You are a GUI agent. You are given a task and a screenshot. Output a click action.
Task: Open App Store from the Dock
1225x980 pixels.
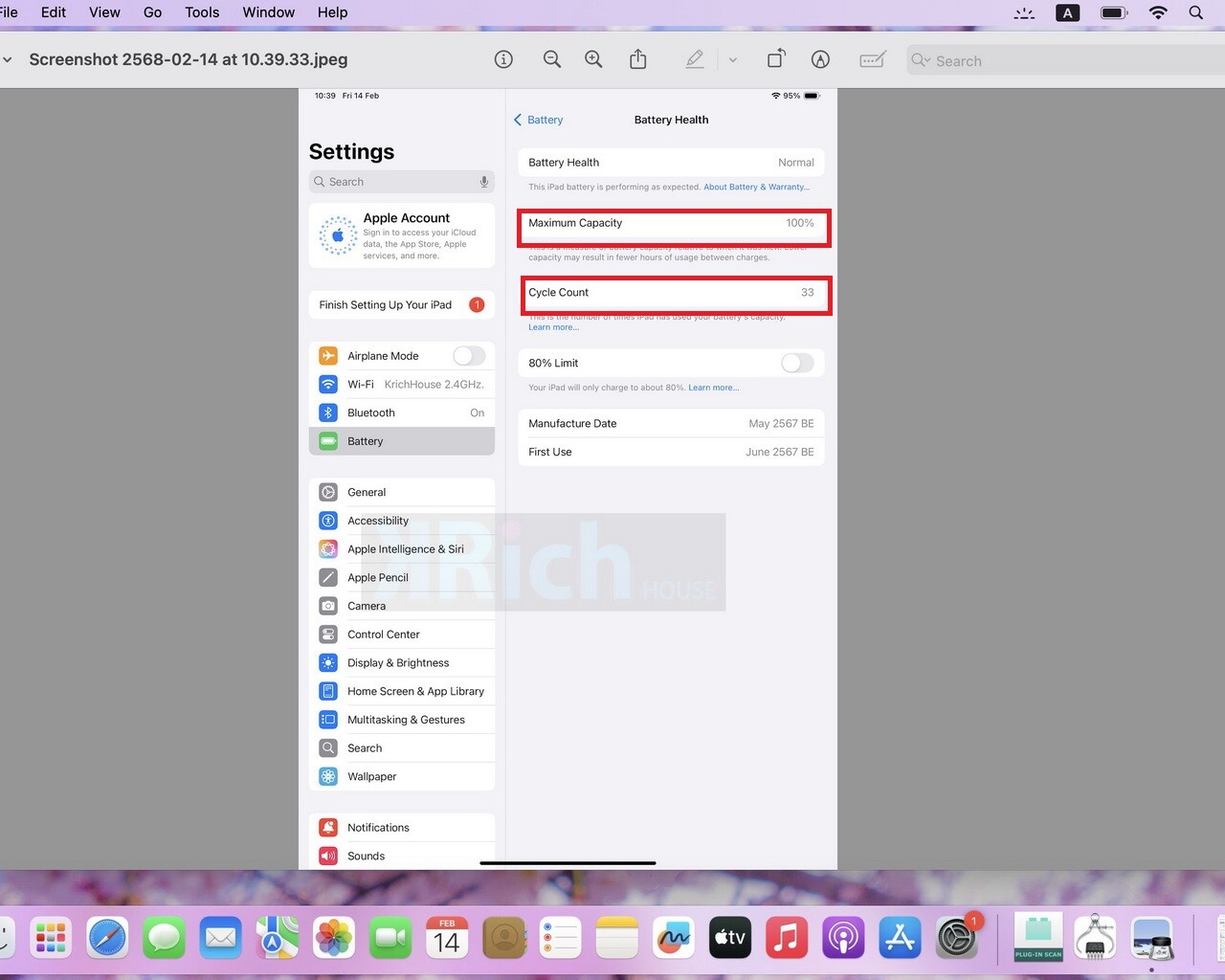pos(900,938)
